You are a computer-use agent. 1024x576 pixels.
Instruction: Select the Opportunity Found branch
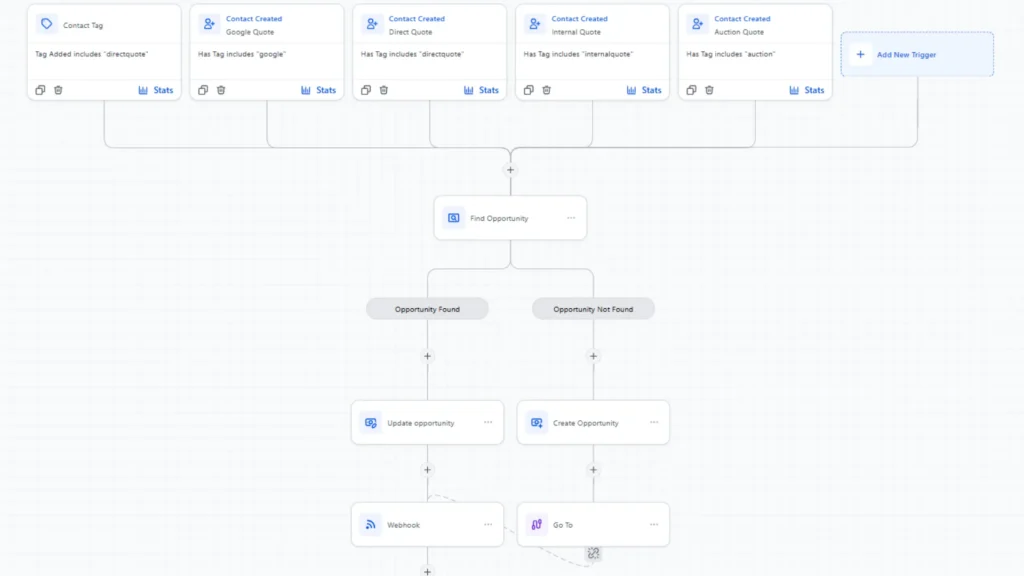pos(427,309)
